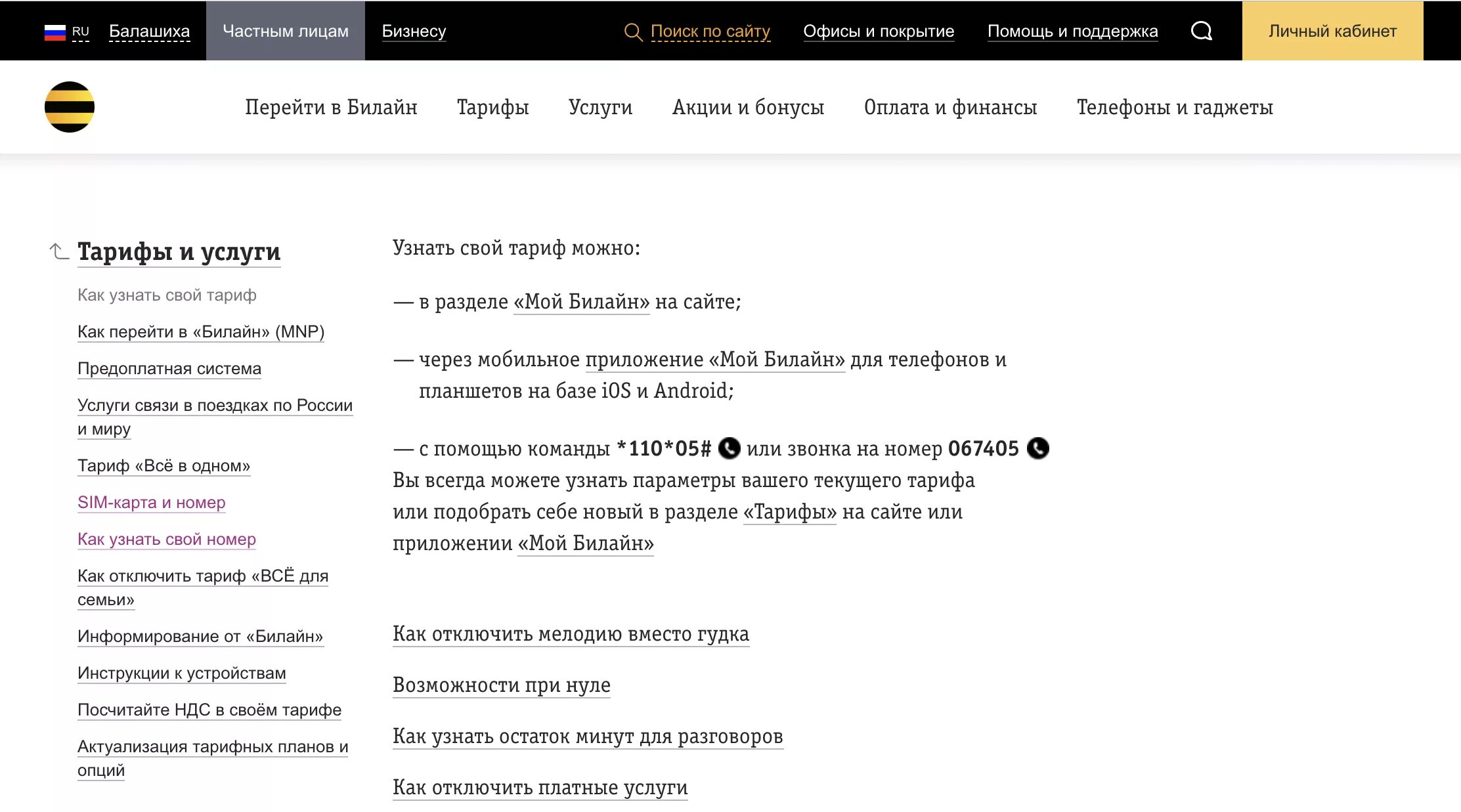Select the Частным лицам tab
Viewport: 1461px width, 812px height.
286,31
